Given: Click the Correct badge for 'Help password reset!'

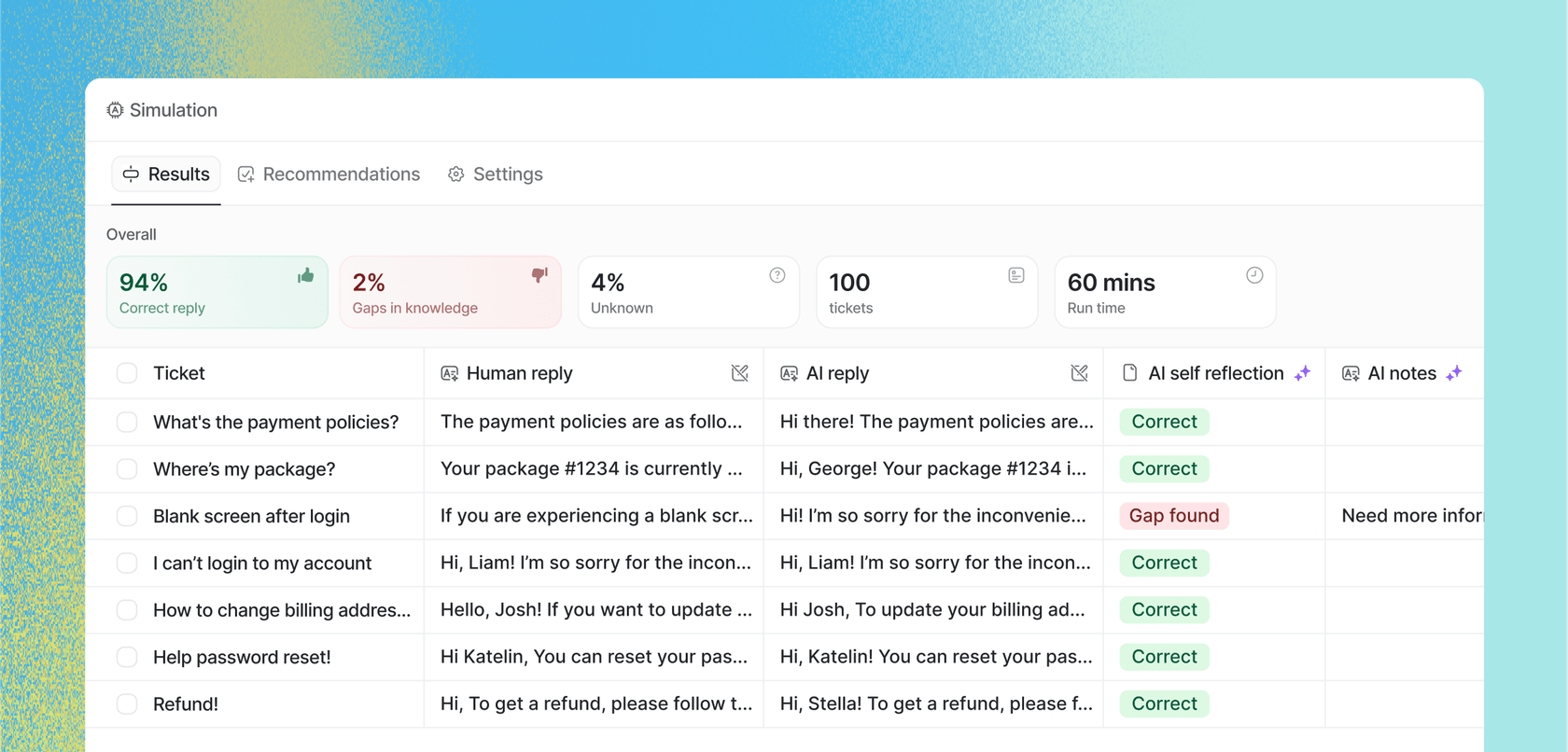Looking at the screenshot, I should point(1164,657).
